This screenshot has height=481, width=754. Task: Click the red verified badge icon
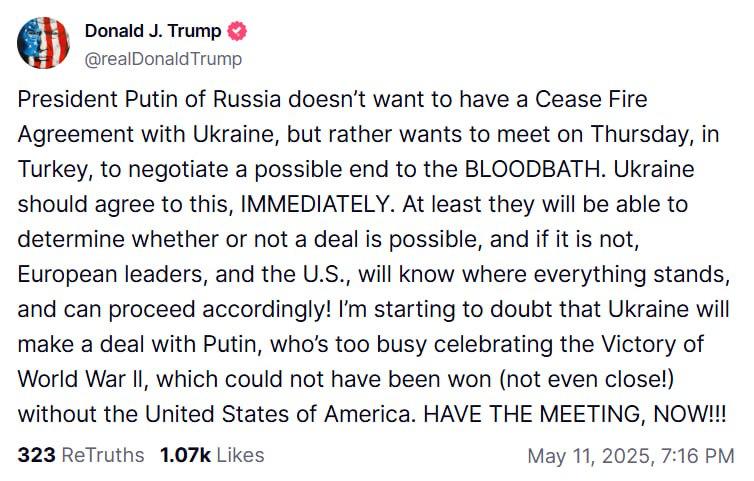(x=237, y=32)
